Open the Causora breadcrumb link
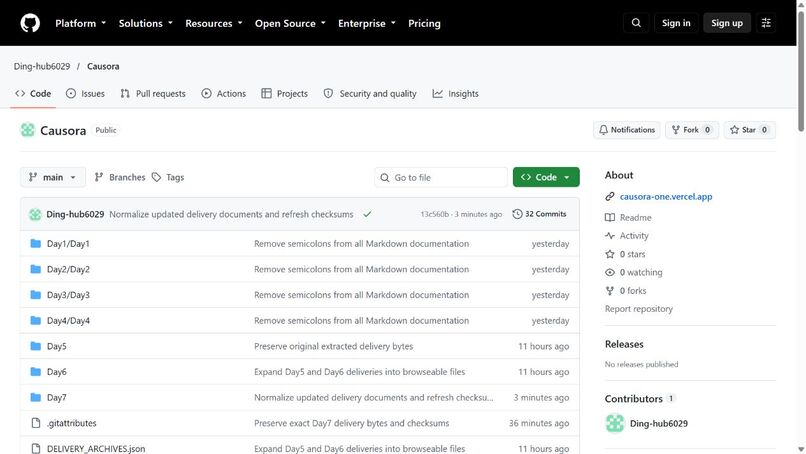 click(103, 66)
